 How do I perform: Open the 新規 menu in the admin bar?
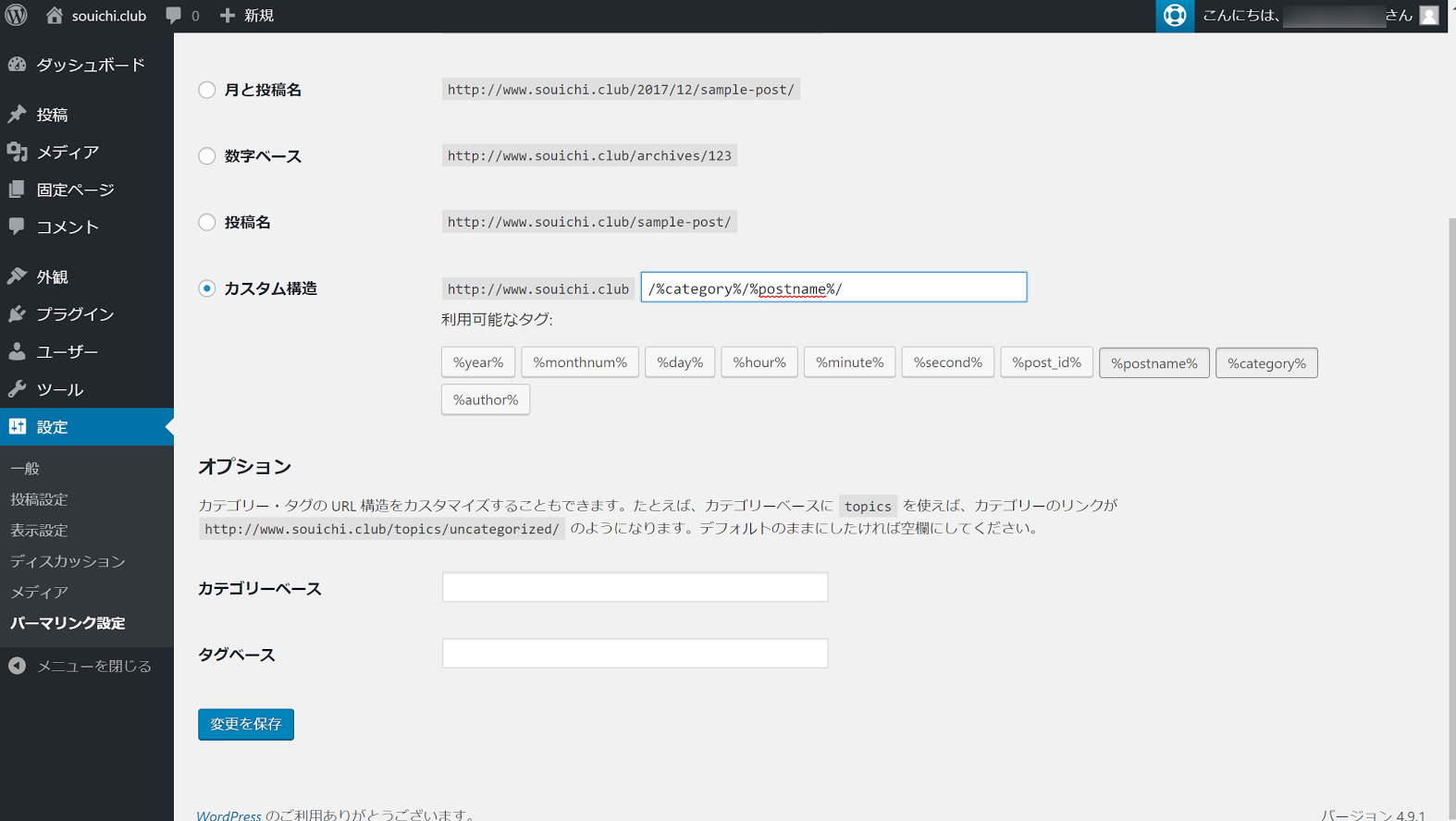click(247, 16)
